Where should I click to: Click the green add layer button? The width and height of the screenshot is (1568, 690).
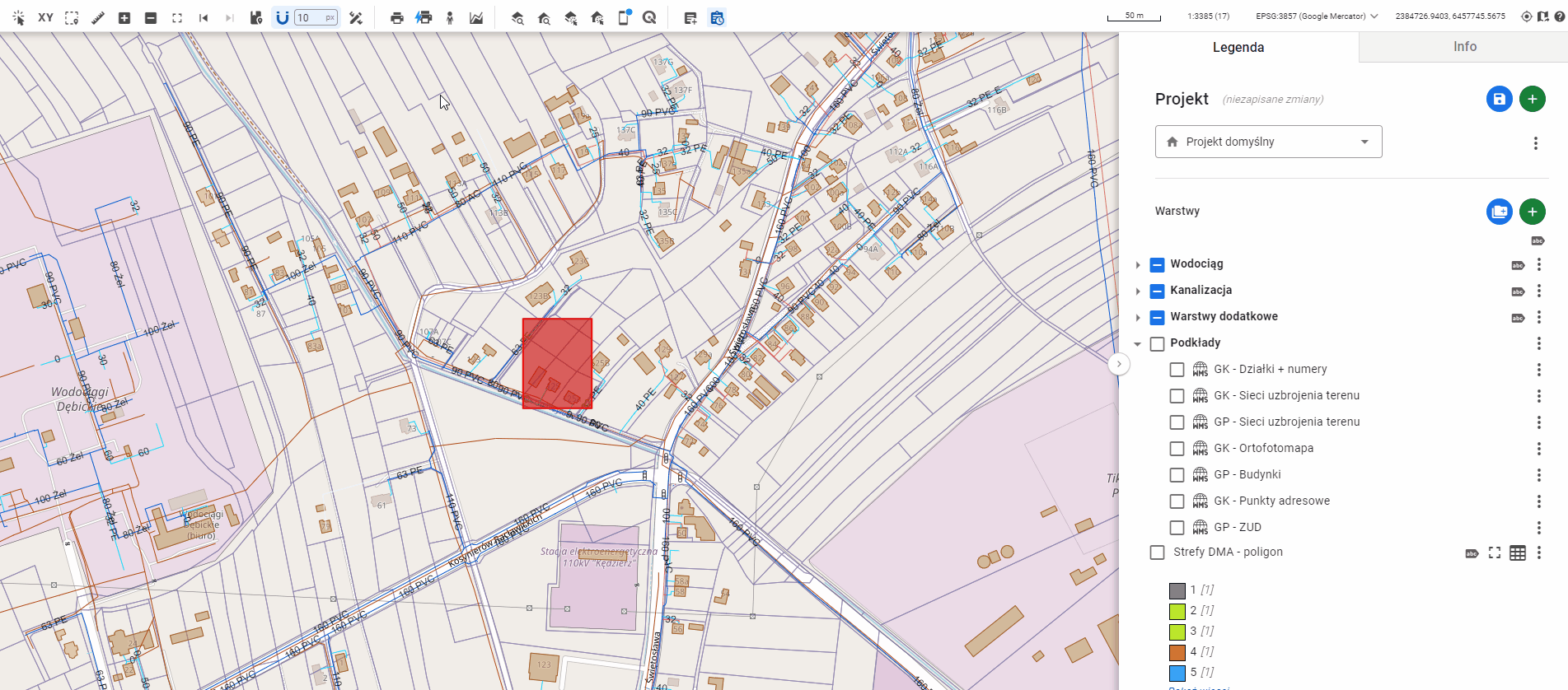tap(1532, 212)
